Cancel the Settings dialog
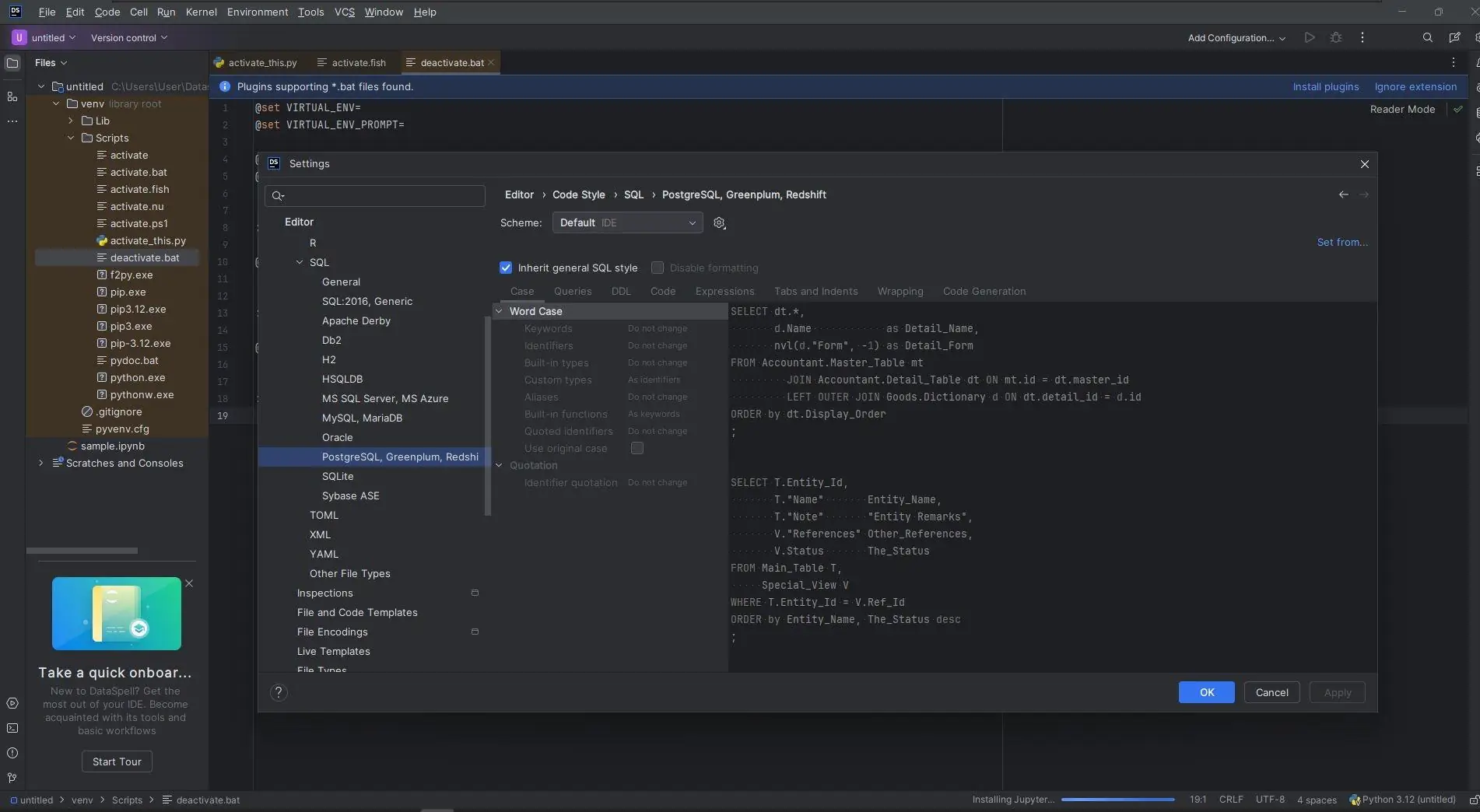The height and width of the screenshot is (812, 1480). tap(1271, 692)
